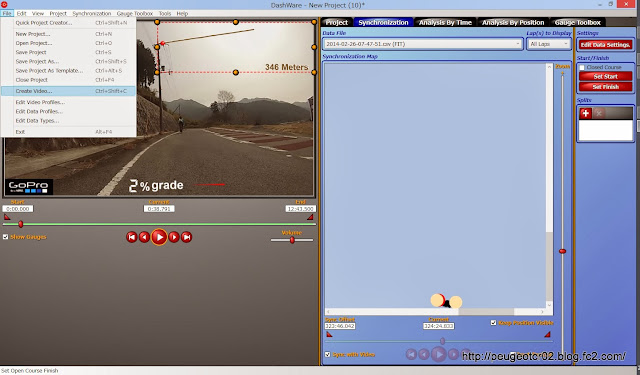
Task: Add a split with red plus icon
Action: pos(586,113)
